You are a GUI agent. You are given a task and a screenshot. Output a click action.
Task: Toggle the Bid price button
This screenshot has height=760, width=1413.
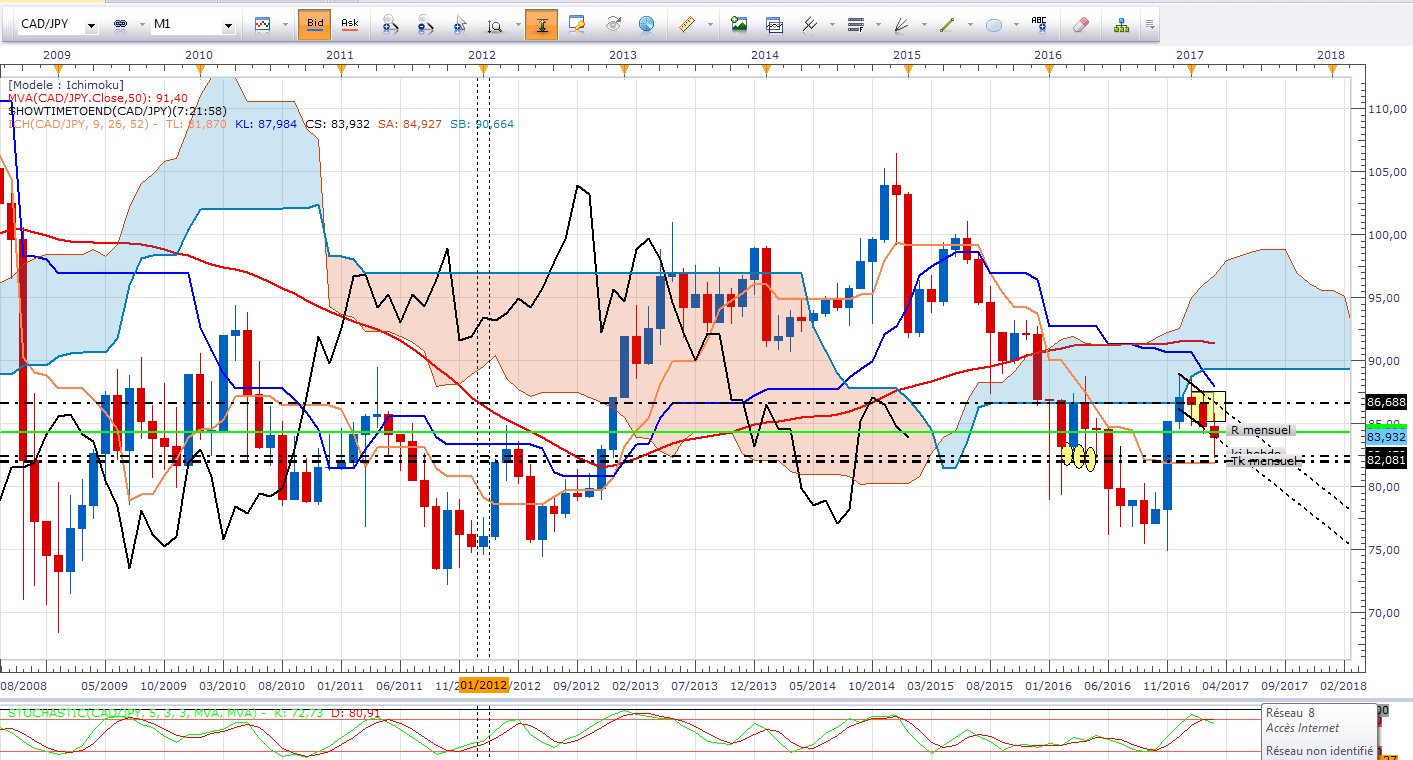(x=315, y=23)
